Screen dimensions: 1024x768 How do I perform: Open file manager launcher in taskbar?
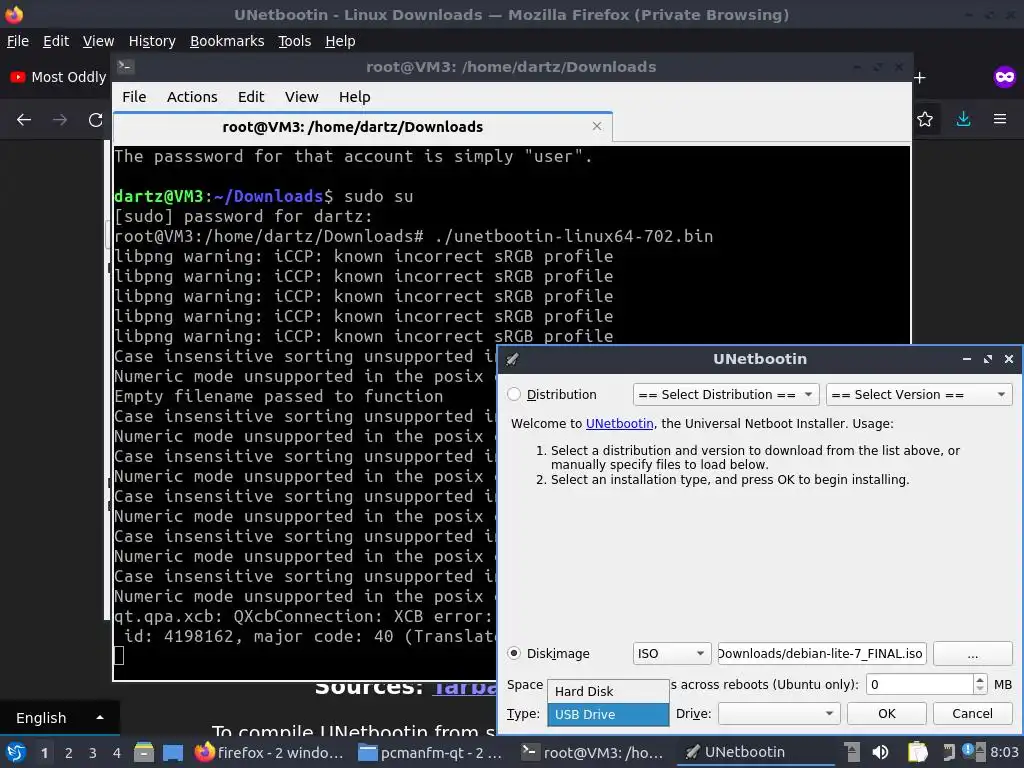click(144, 753)
